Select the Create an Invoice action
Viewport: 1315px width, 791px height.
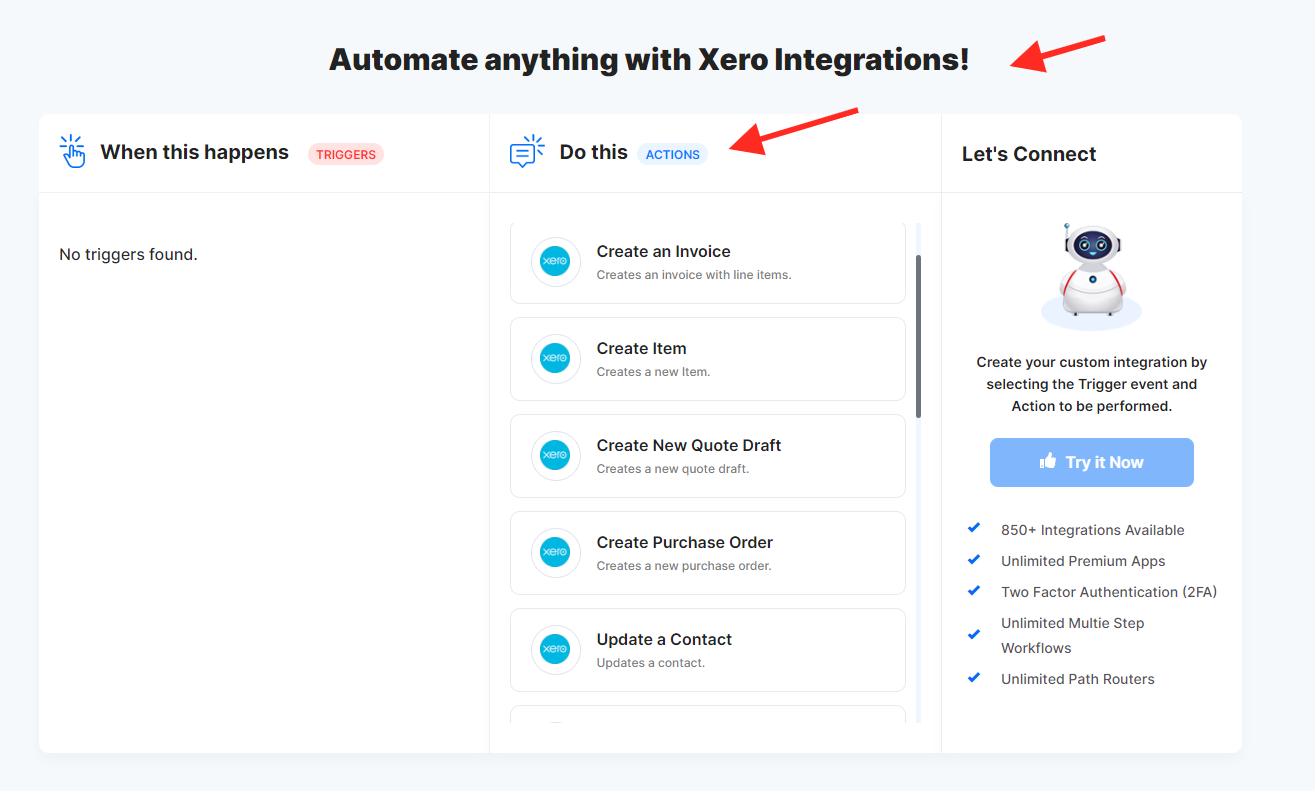[x=708, y=262]
